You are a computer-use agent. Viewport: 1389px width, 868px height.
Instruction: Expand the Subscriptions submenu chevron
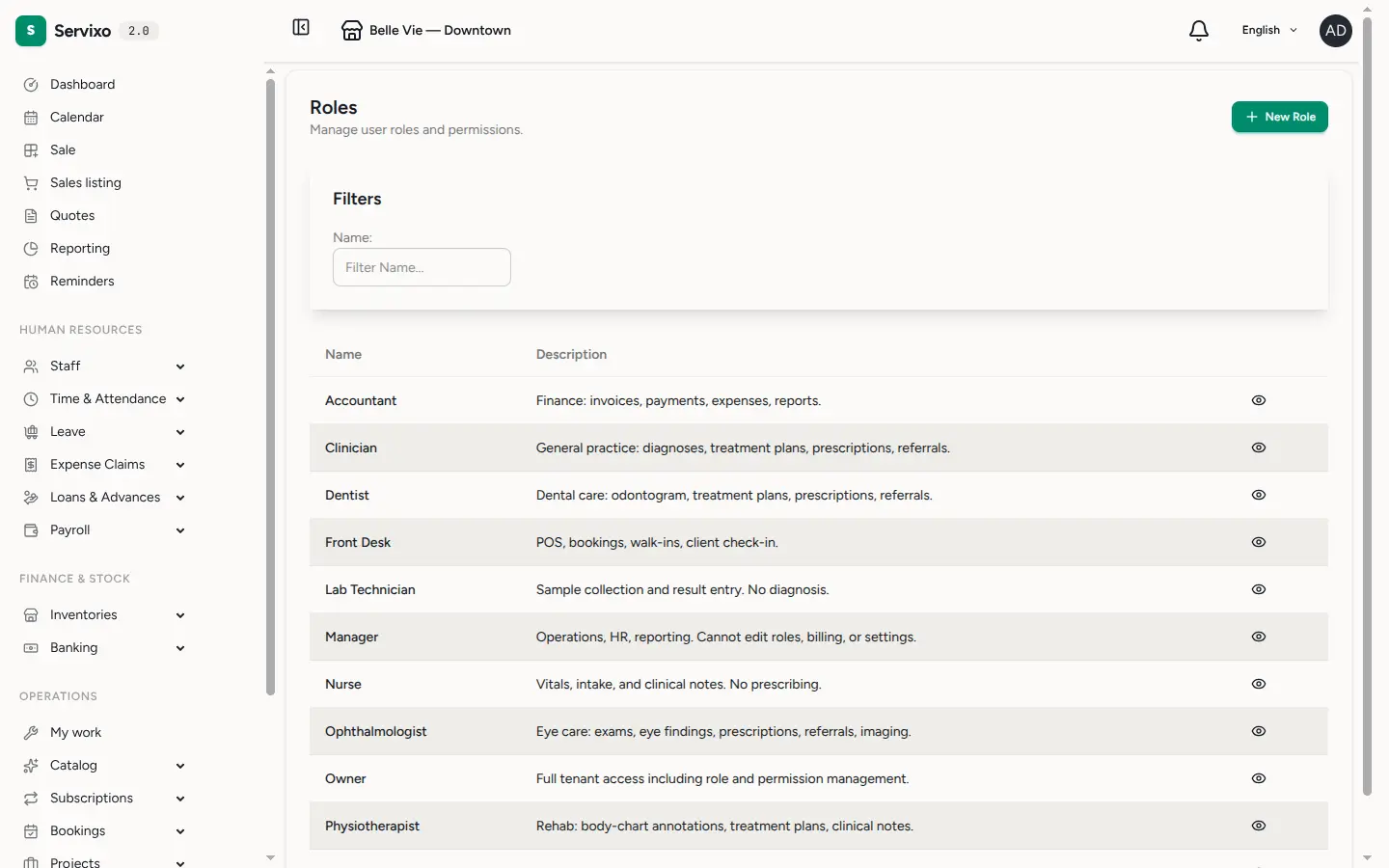180,799
